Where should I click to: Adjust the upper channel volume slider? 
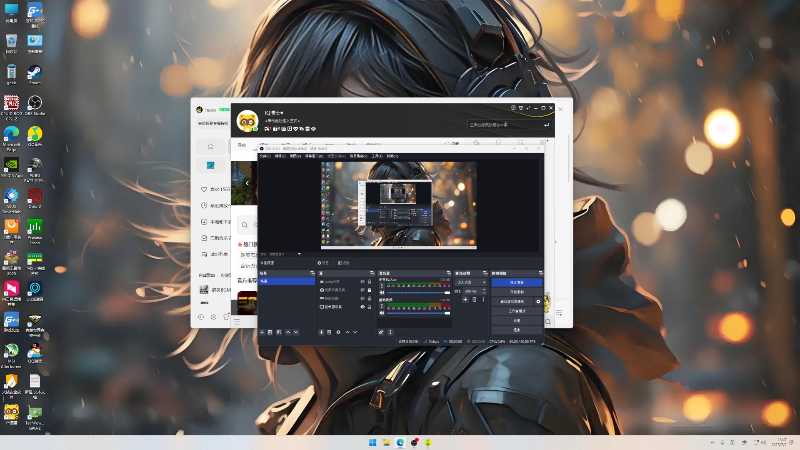point(418,293)
